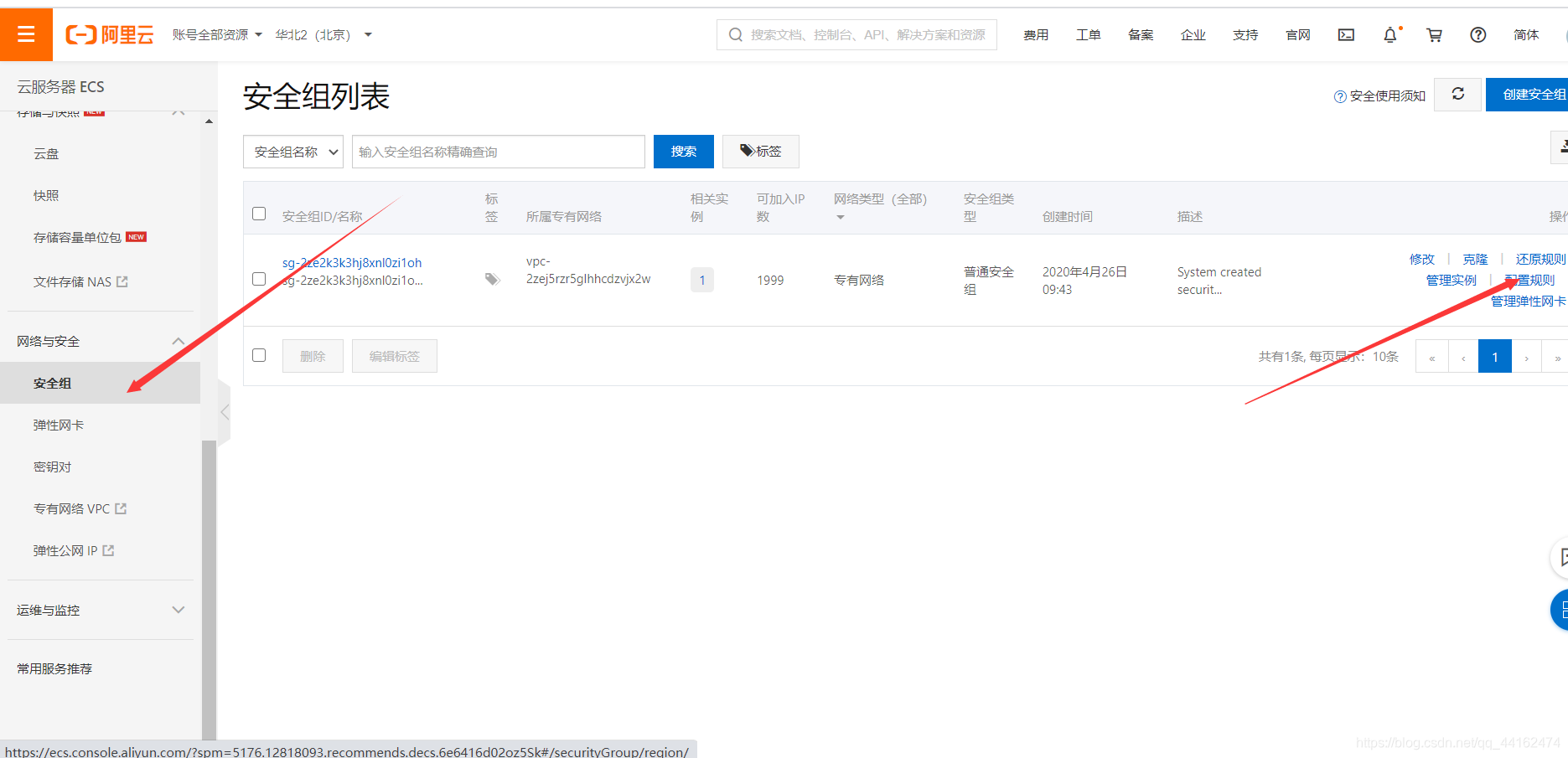1568x758 pixels.
Task: Click the 云服务器 ECS sidebar title
Action: pyautogui.click(x=60, y=86)
